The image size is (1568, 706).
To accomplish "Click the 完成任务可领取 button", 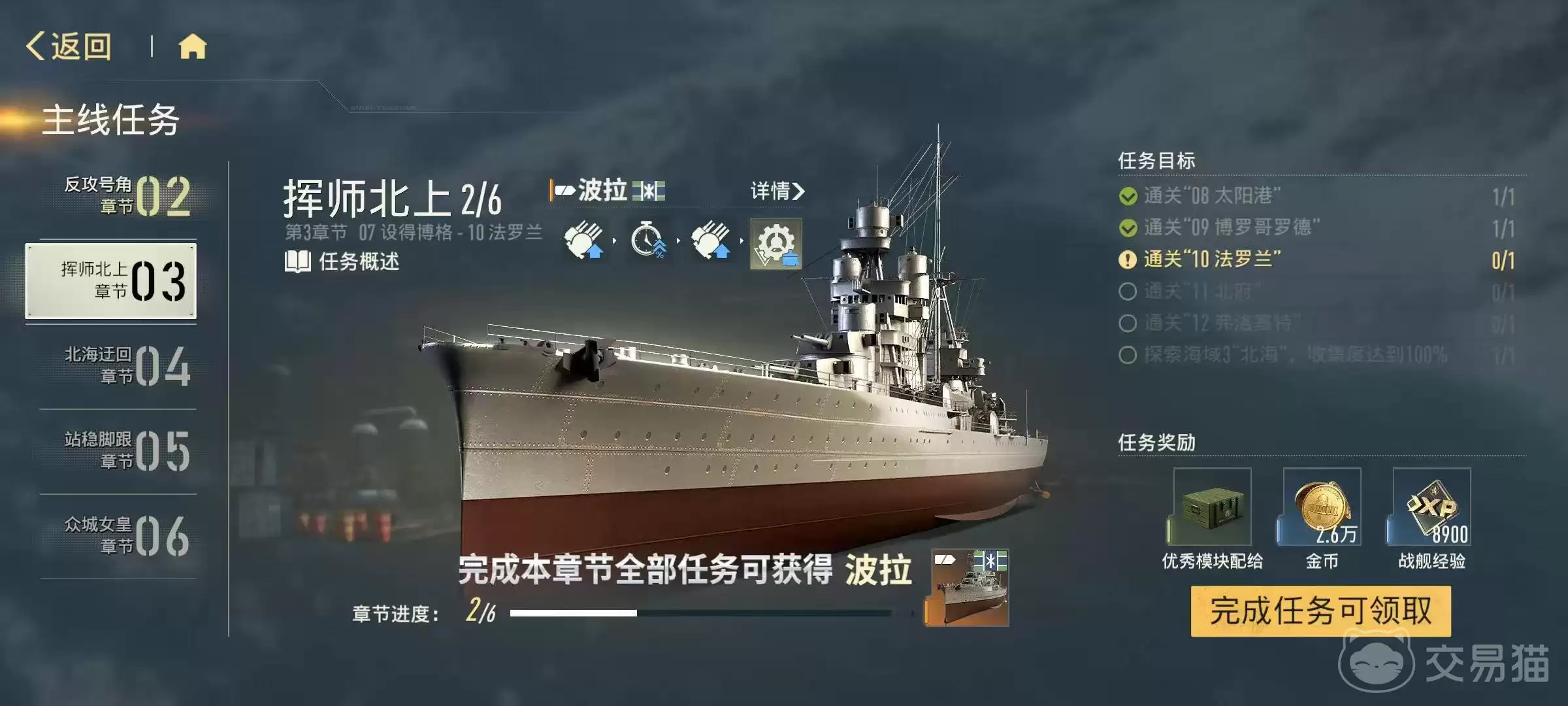I will click(x=1321, y=611).
